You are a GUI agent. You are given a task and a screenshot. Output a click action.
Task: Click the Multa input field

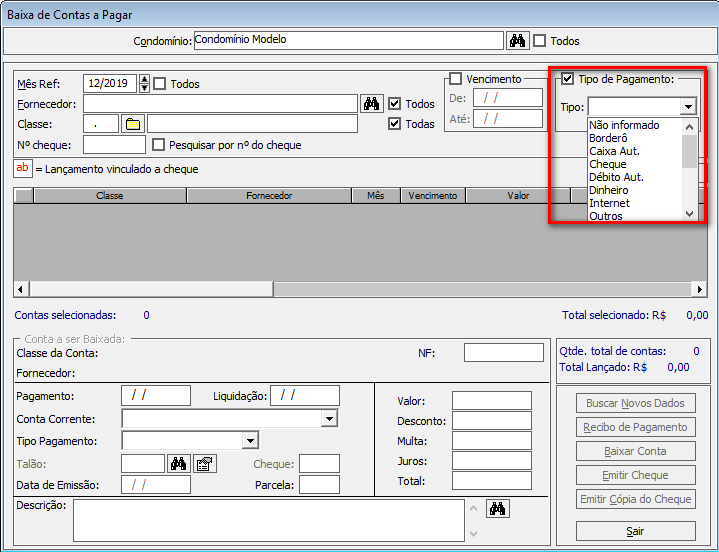(492, 441)
